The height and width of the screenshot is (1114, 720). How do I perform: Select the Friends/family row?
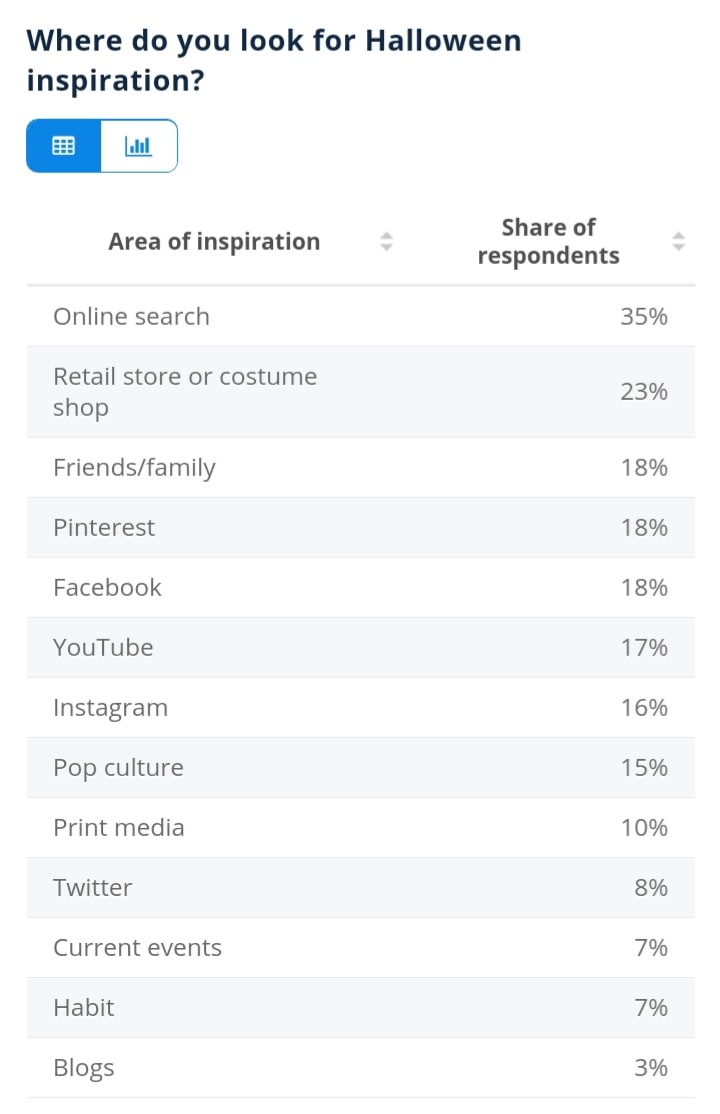361,467
